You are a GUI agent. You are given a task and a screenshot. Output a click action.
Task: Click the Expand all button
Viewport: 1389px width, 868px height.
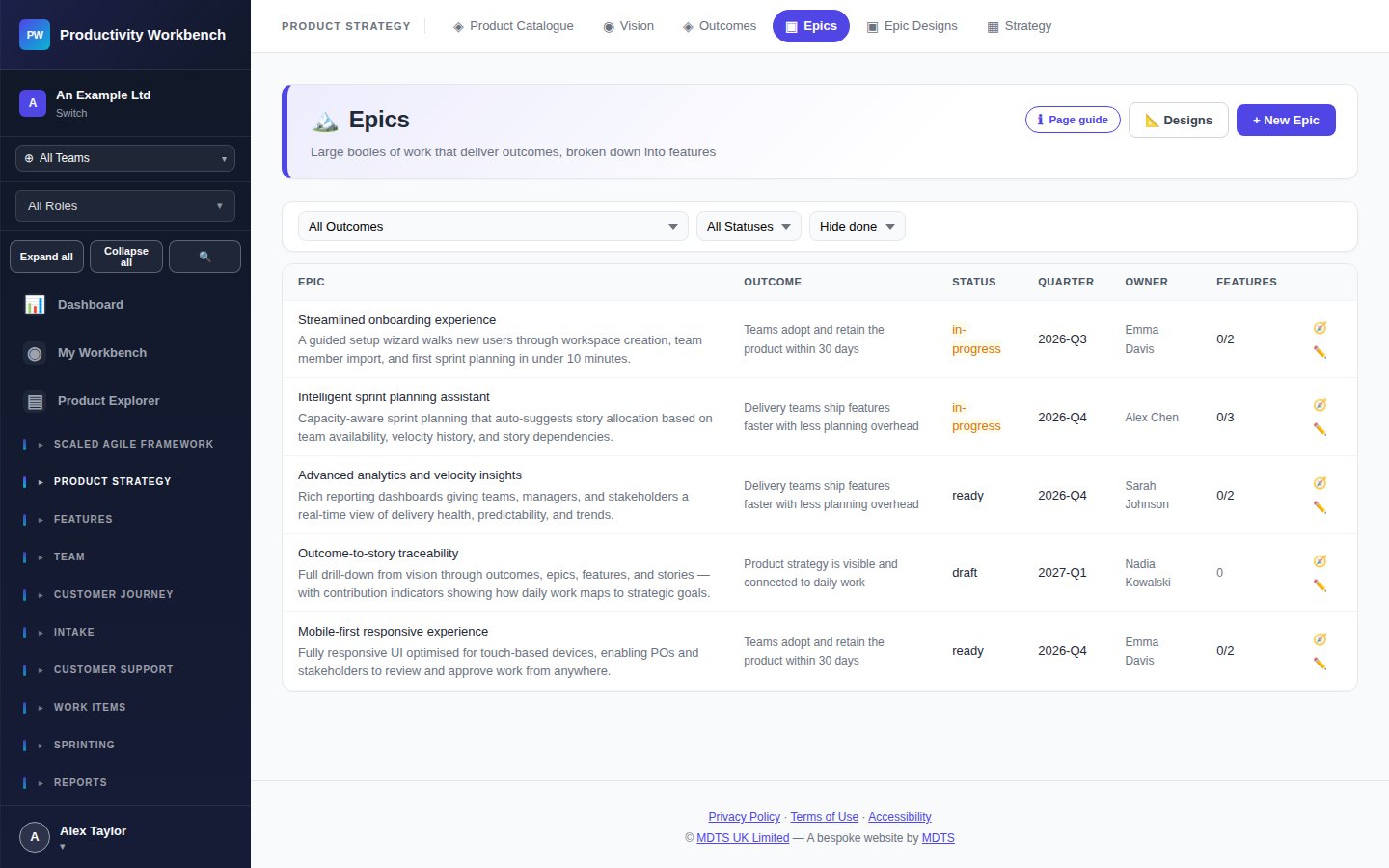click(46, 257)
